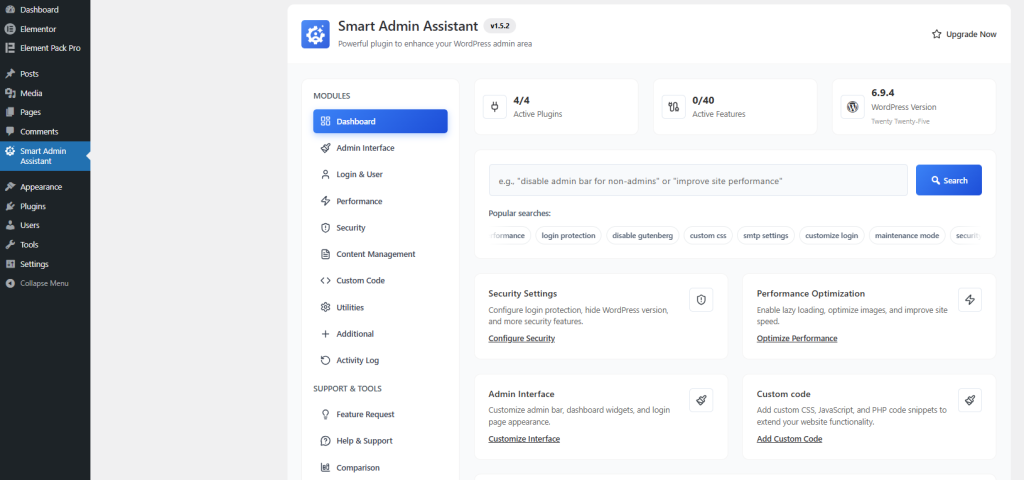This screenshot has height=480, width=1024.
Task: Click the Custom code card icon
Action: pyautogui.click(x=970, y=400)
